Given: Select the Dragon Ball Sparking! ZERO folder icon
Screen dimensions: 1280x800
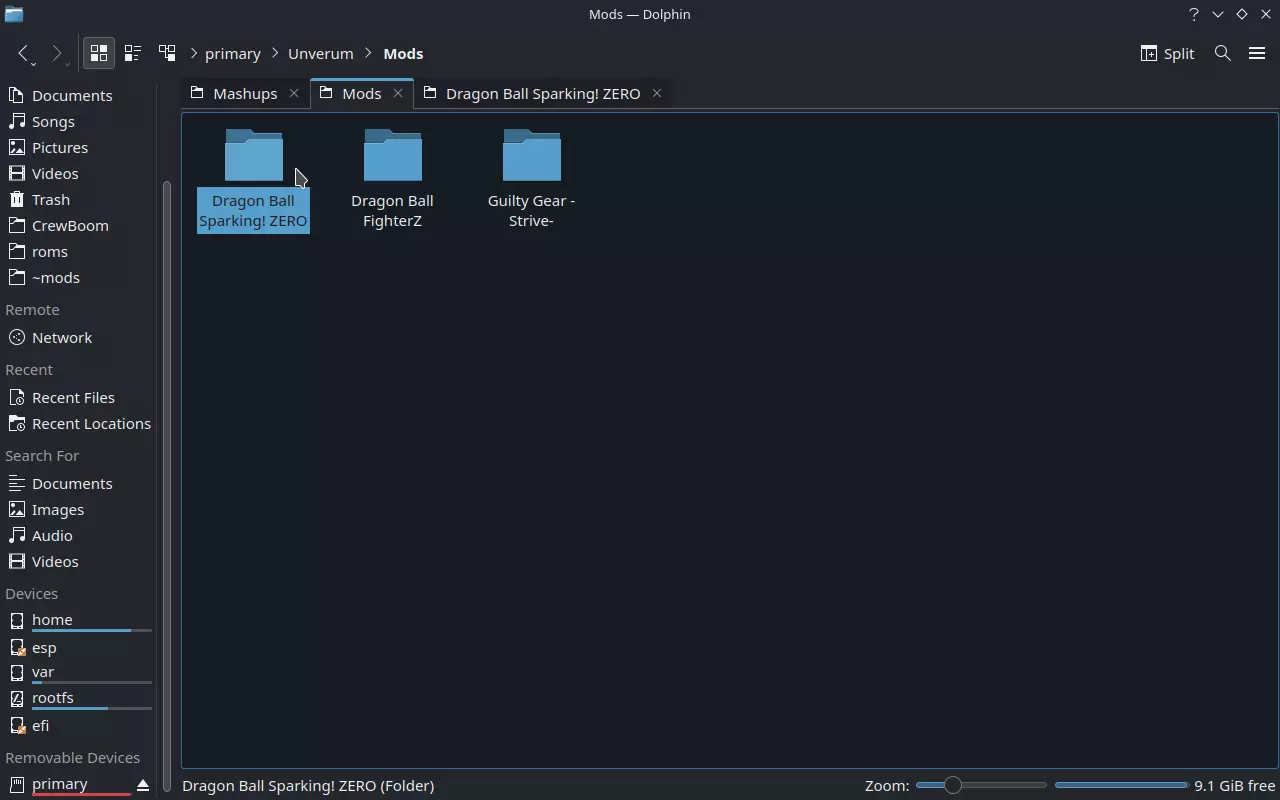Looking at the screenshot, I should (x=254, y=155).
